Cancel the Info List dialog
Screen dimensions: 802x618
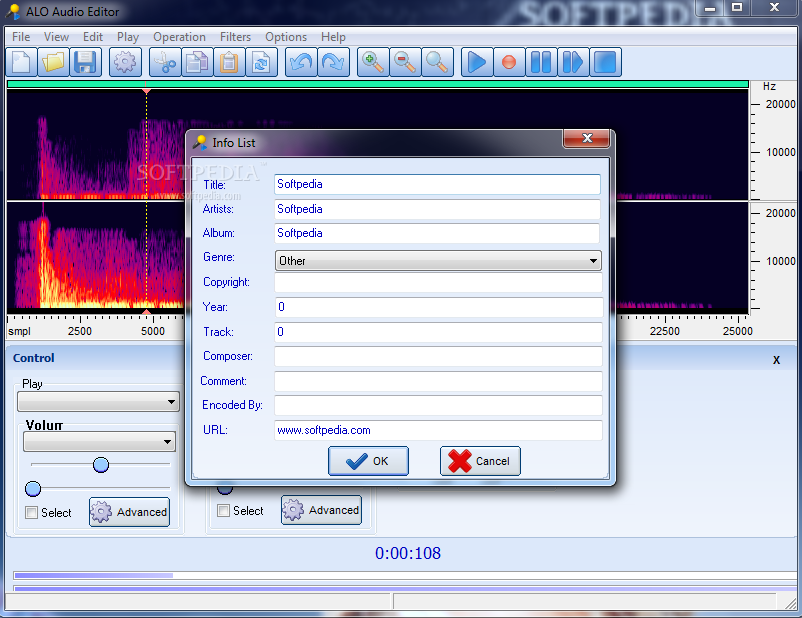480,461
